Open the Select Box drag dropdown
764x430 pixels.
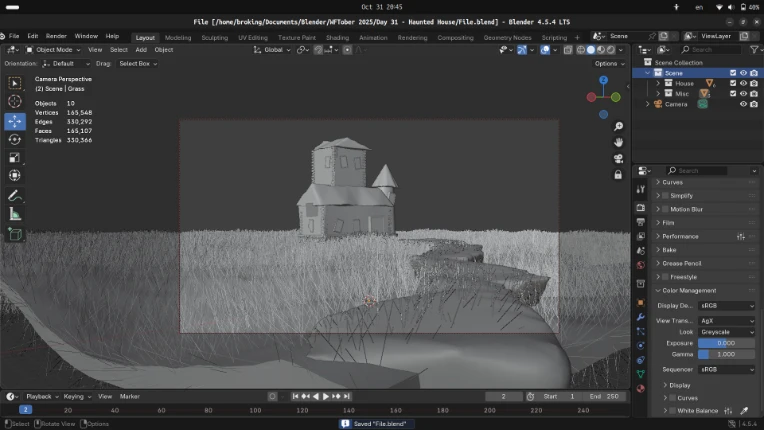point(138,64)
